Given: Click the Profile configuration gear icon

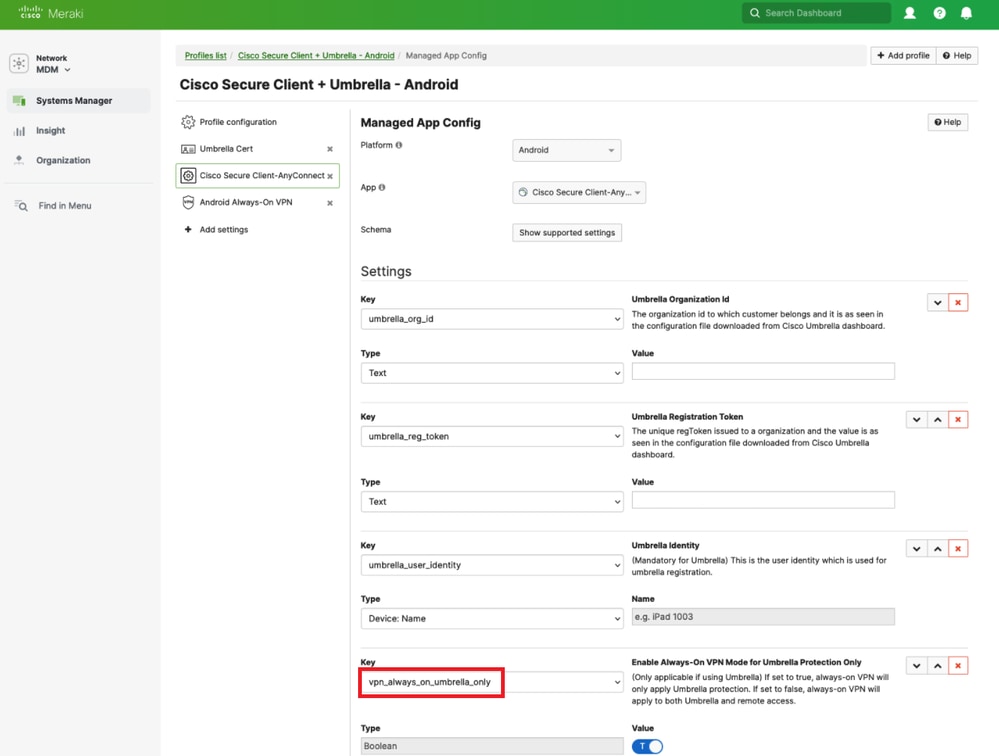Looking at the screenshot, I should tap(188, 121).
